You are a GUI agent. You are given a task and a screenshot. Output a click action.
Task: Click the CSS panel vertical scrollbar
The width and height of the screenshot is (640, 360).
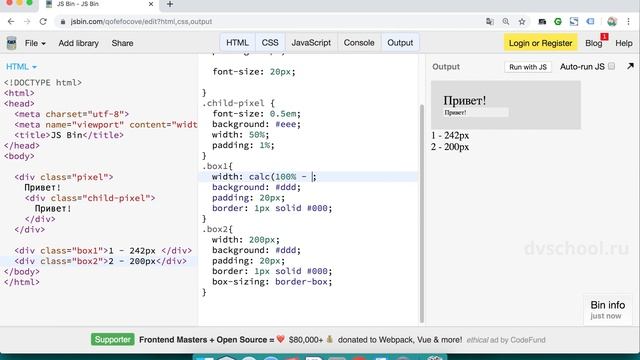422,213
